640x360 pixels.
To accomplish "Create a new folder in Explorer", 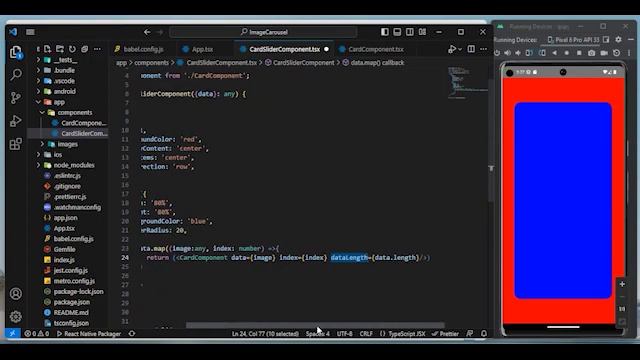I will (60, 49).
